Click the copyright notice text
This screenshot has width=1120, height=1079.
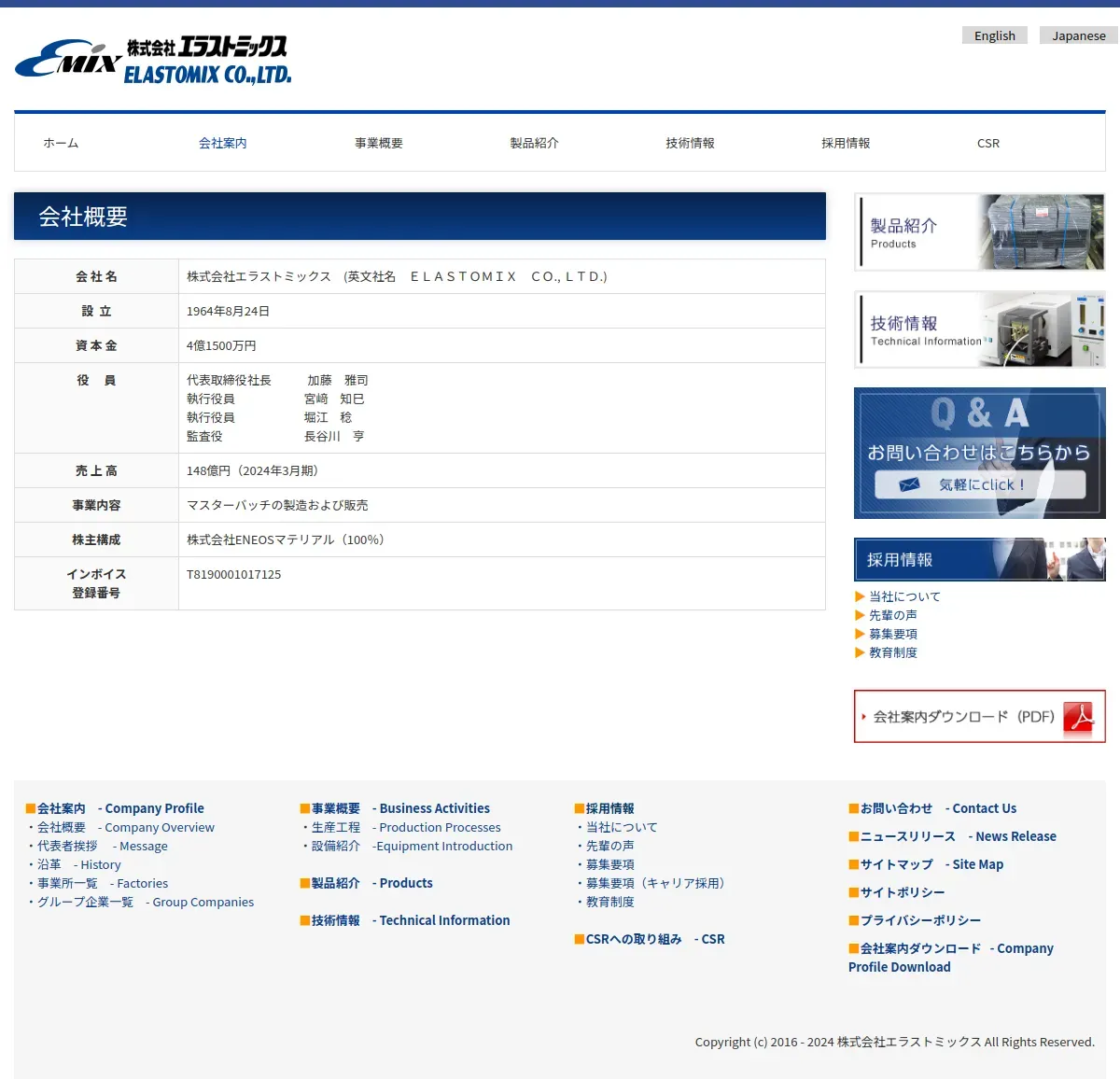[895, 1042]
